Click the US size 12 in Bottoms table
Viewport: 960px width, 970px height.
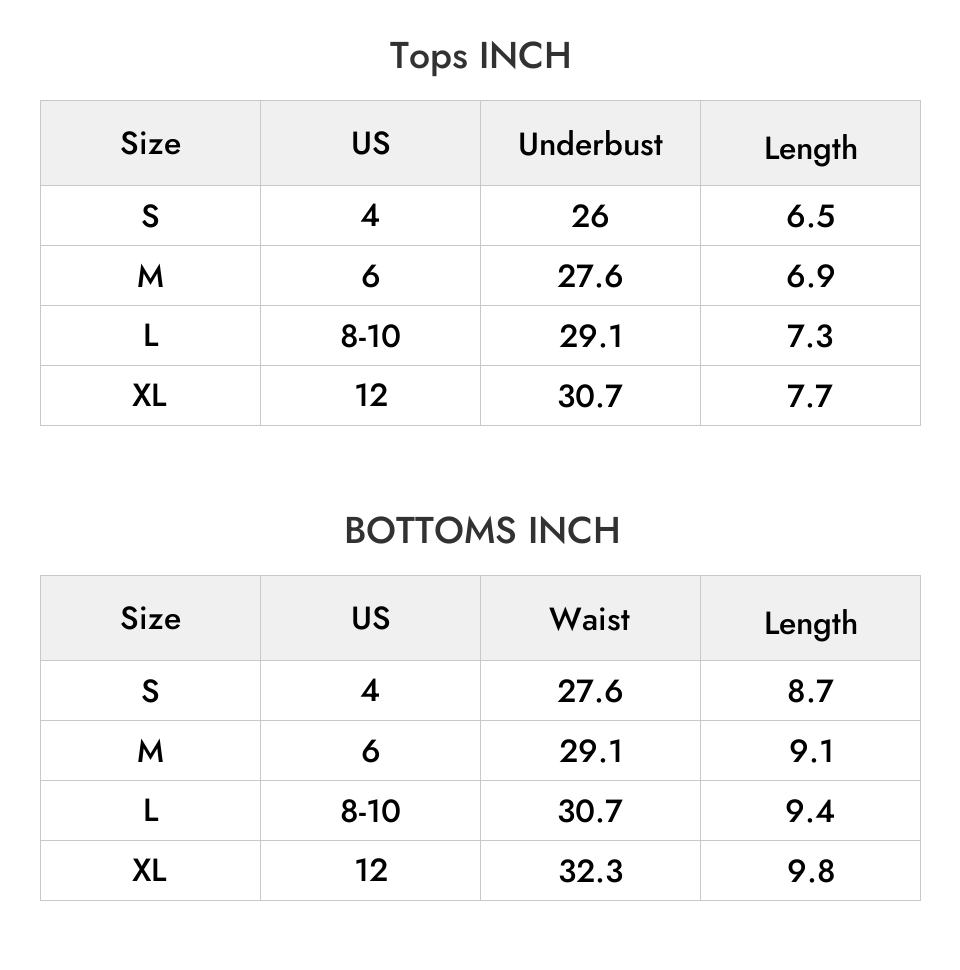pos(371,870)
